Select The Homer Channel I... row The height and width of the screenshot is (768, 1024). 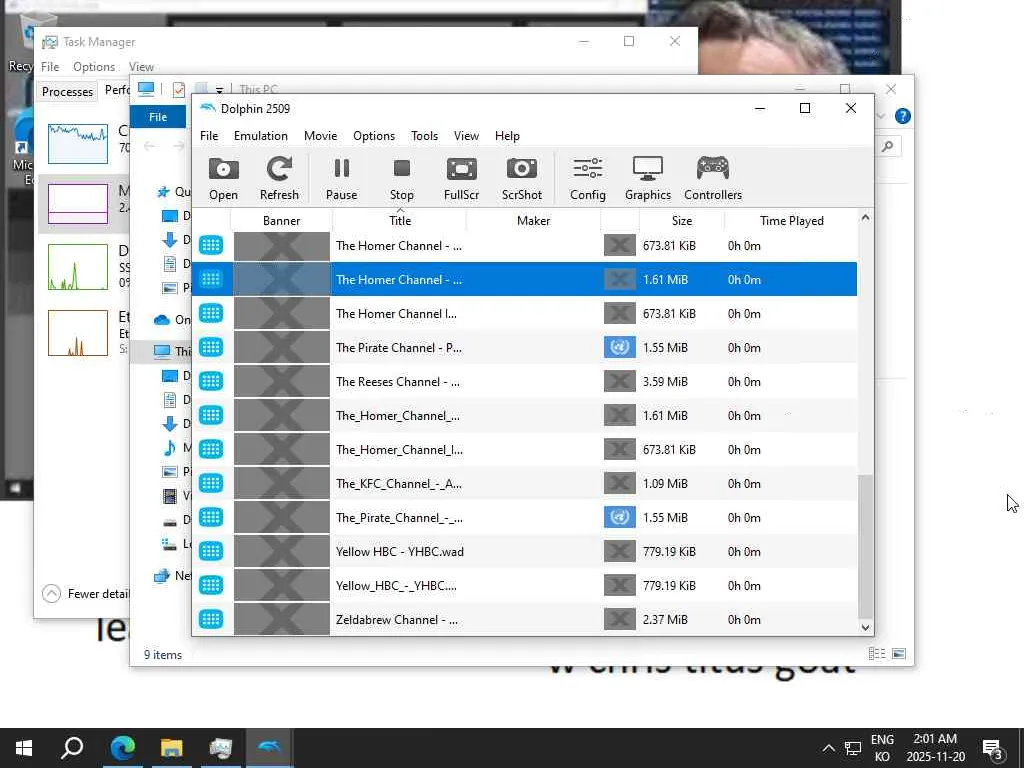[x=524, y=313]
